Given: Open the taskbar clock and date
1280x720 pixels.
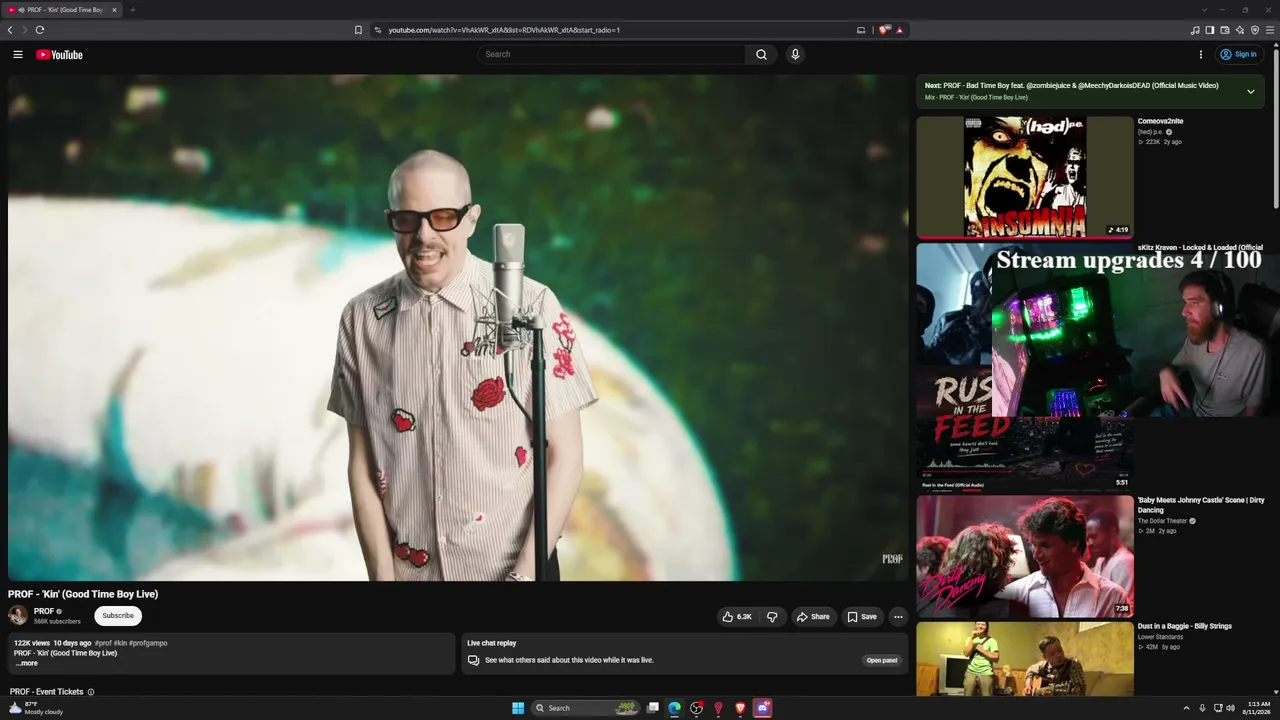Looking at the screenshot, I should pyautogui.click(x=1258, y=708).
